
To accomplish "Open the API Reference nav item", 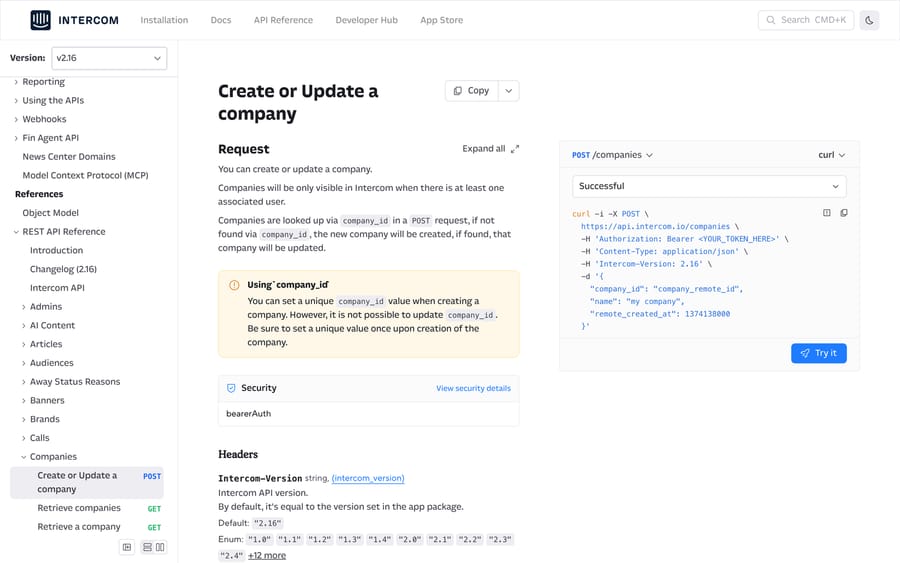I will pos(284,20).
